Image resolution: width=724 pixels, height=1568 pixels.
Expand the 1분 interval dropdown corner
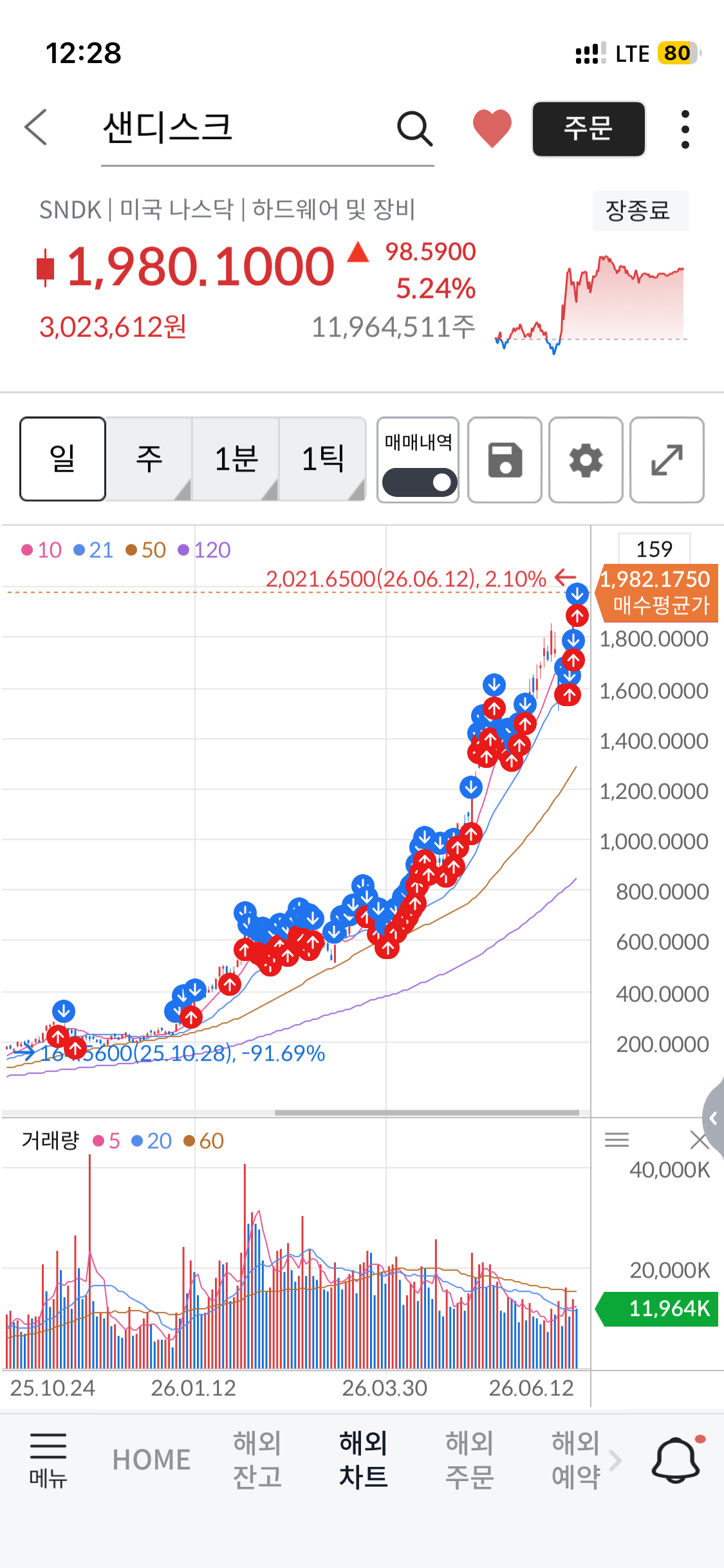pyautogui.click(x=270, y=490)
